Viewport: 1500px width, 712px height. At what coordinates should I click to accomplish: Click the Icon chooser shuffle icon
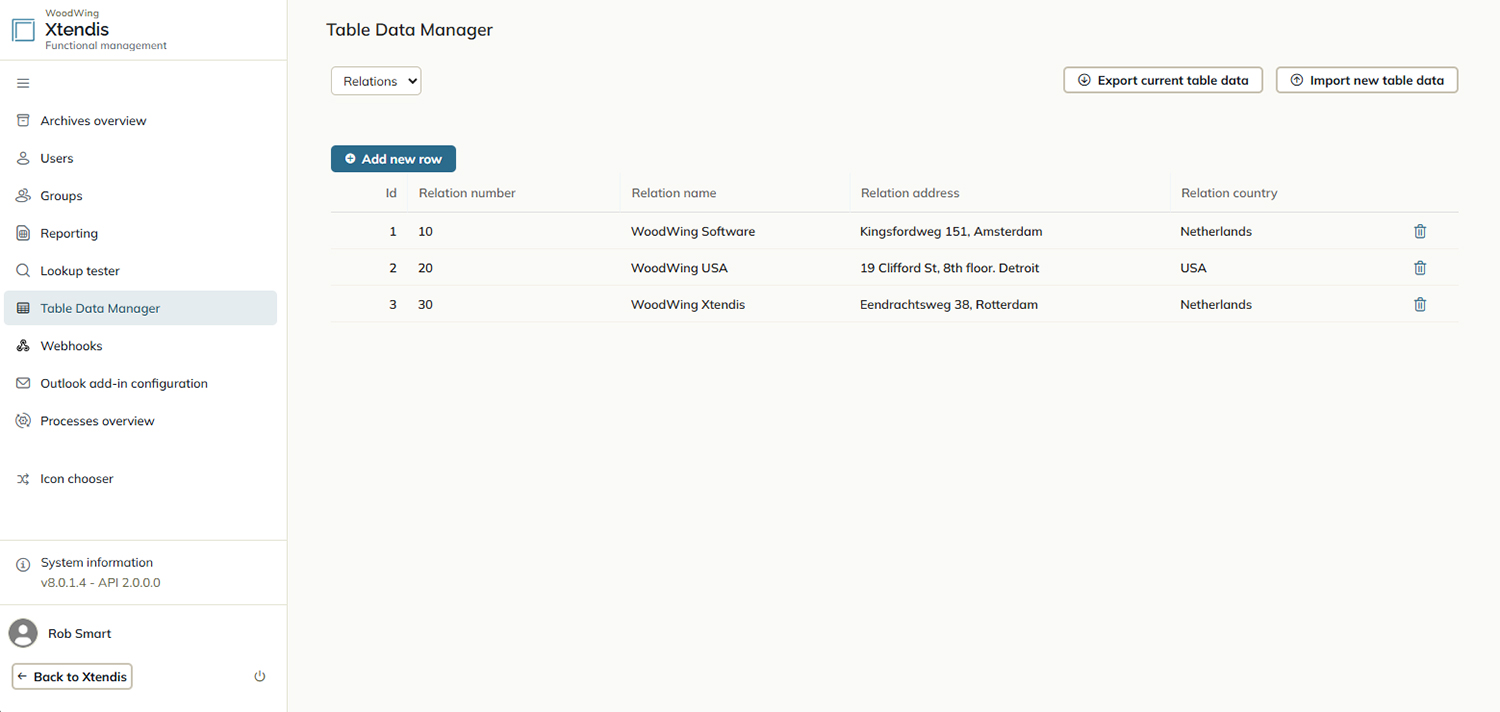pos(23,479)
